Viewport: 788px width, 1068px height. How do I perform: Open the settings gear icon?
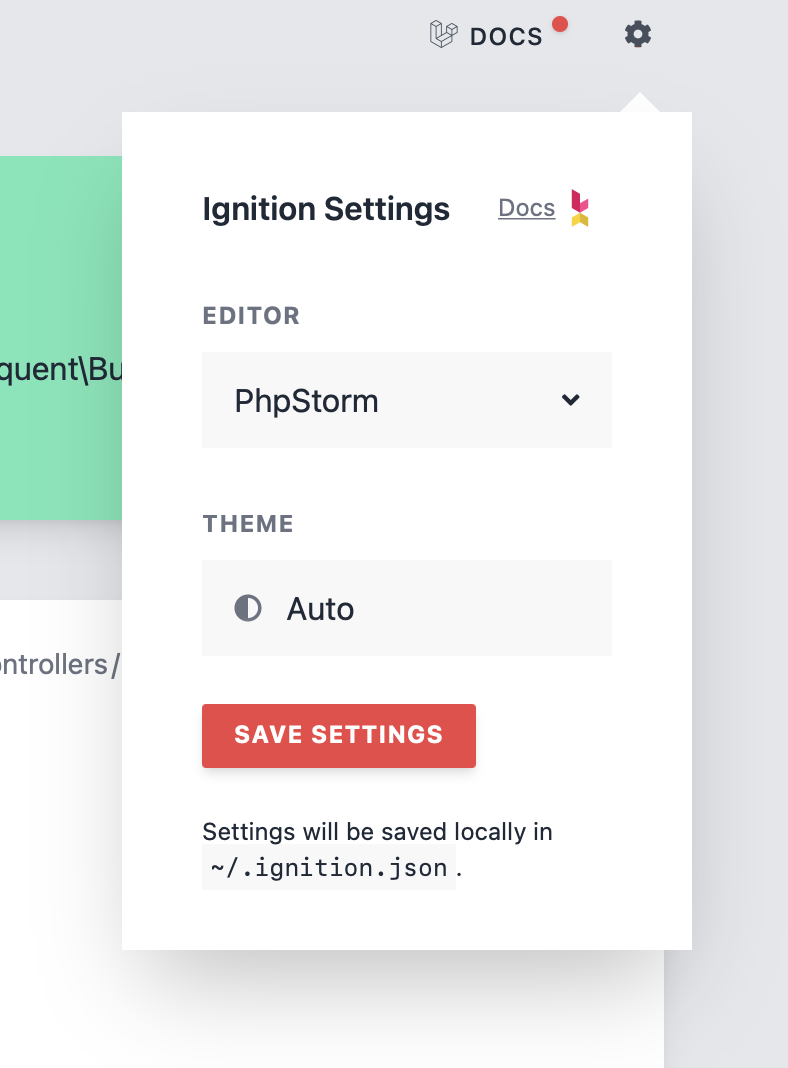coord(637,34)
